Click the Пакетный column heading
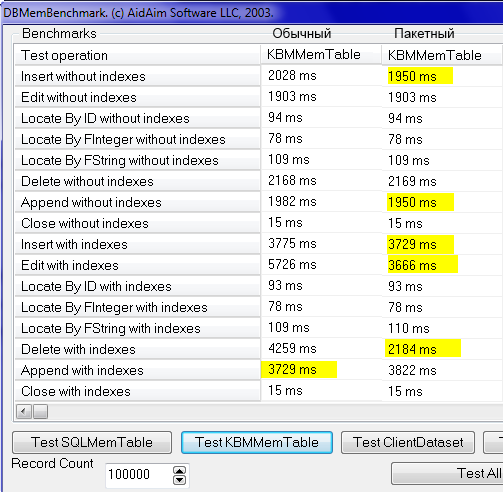 pyautogui.click(x=424, y=33)
